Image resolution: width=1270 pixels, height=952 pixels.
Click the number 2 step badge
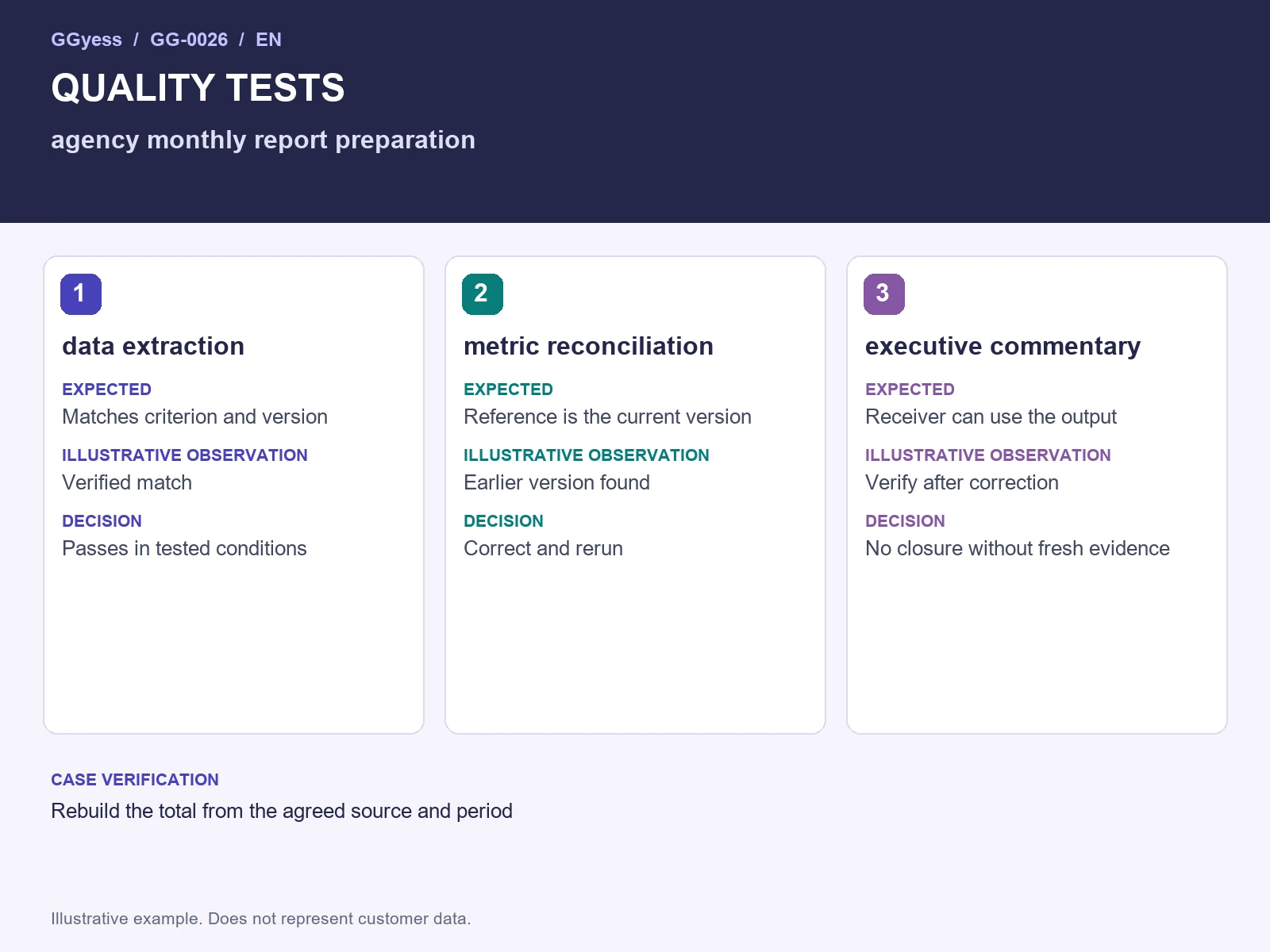[483, 294]
